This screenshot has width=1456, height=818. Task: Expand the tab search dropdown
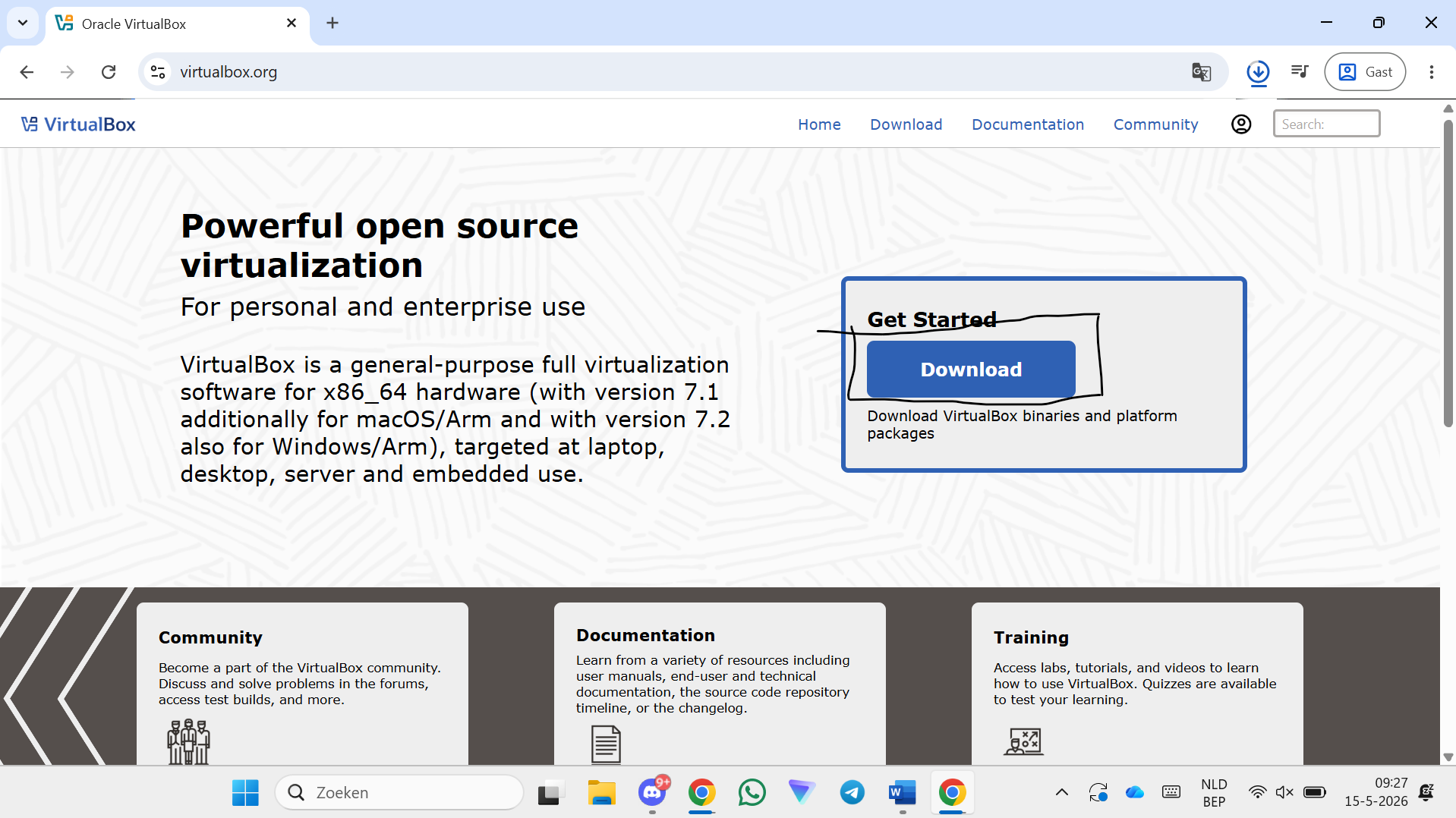click(23, 23)
